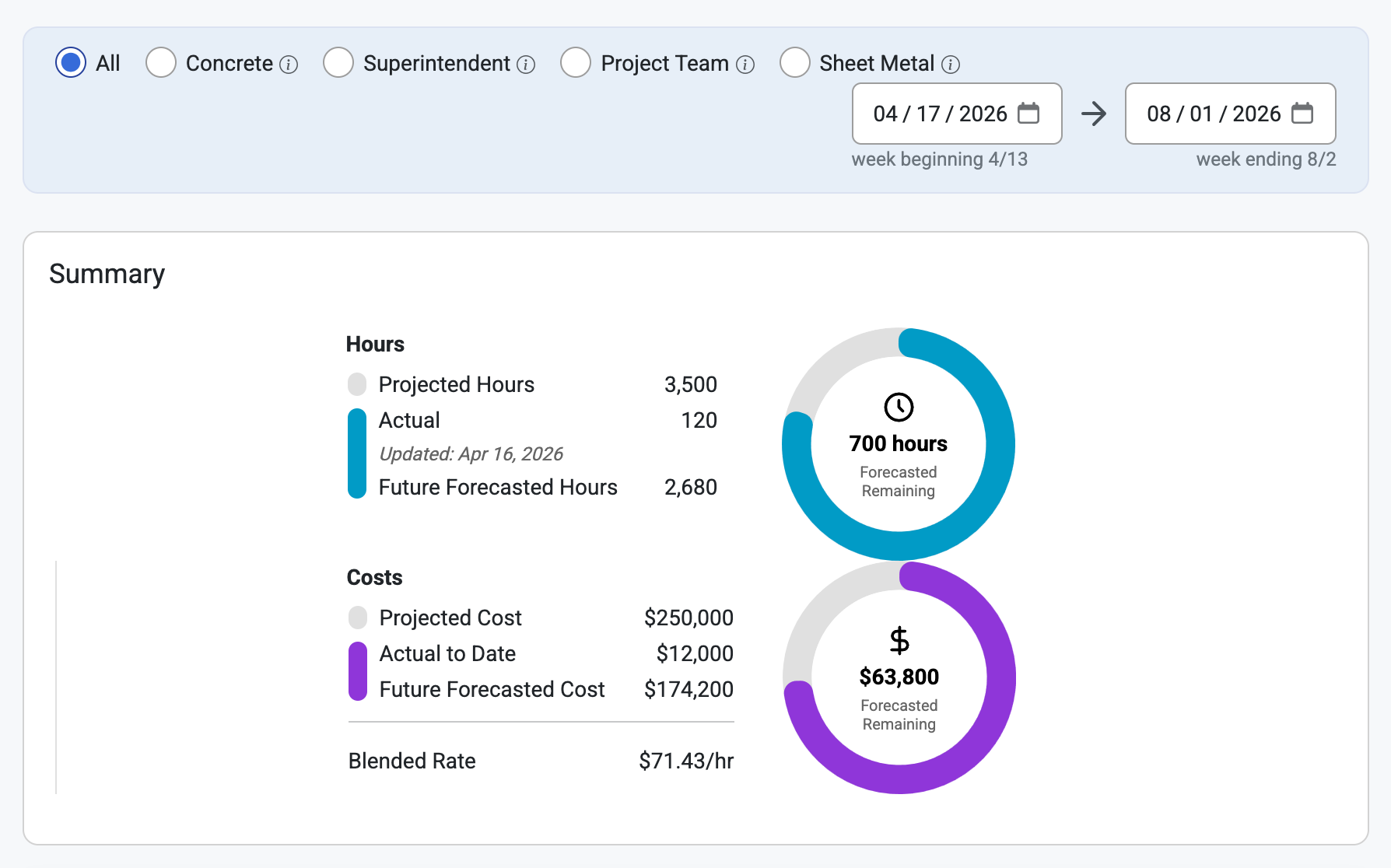
Task: Click the 700 hours Forecasted Remaining label
Action: [899, 467]
